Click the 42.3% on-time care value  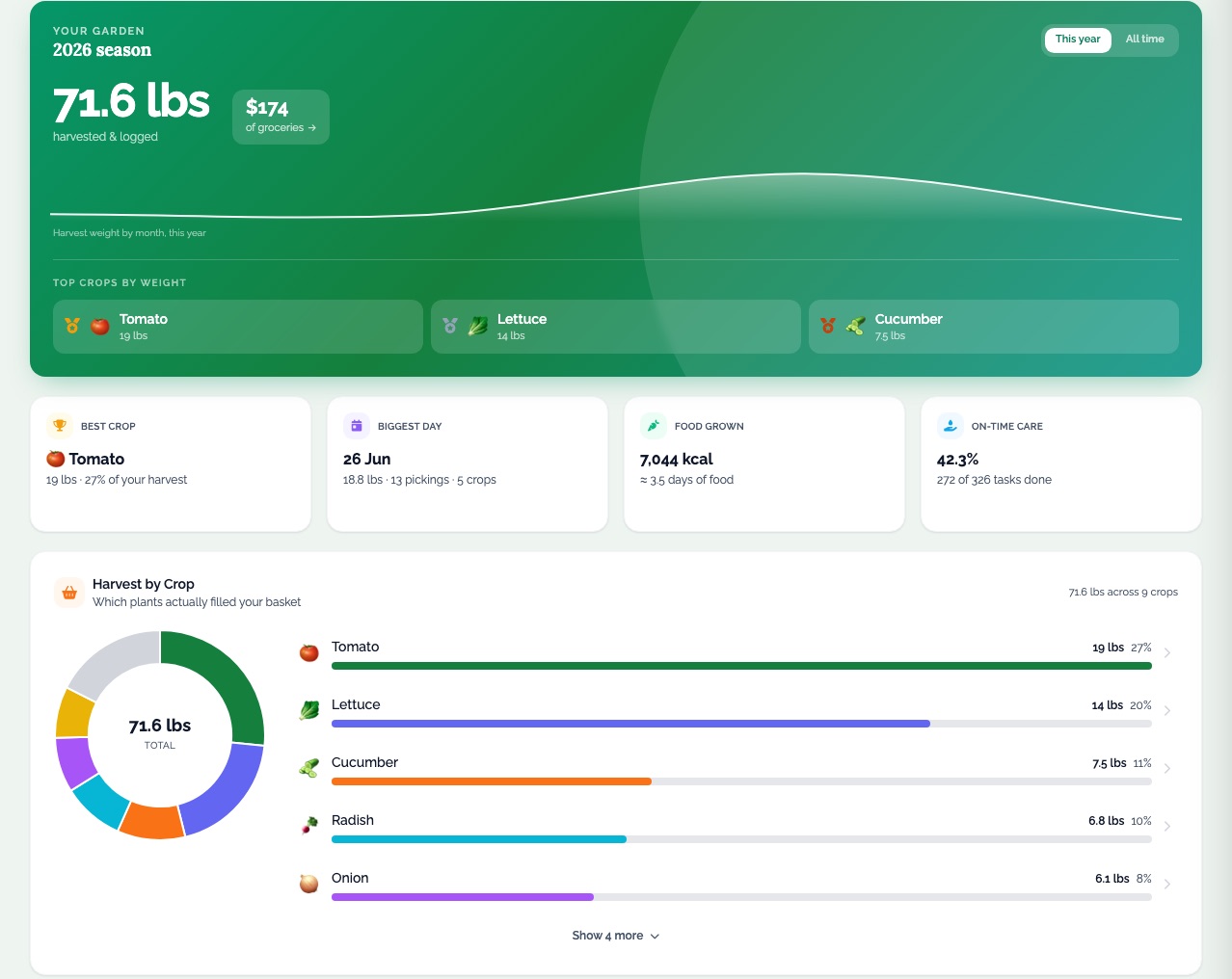coord(958,459)
